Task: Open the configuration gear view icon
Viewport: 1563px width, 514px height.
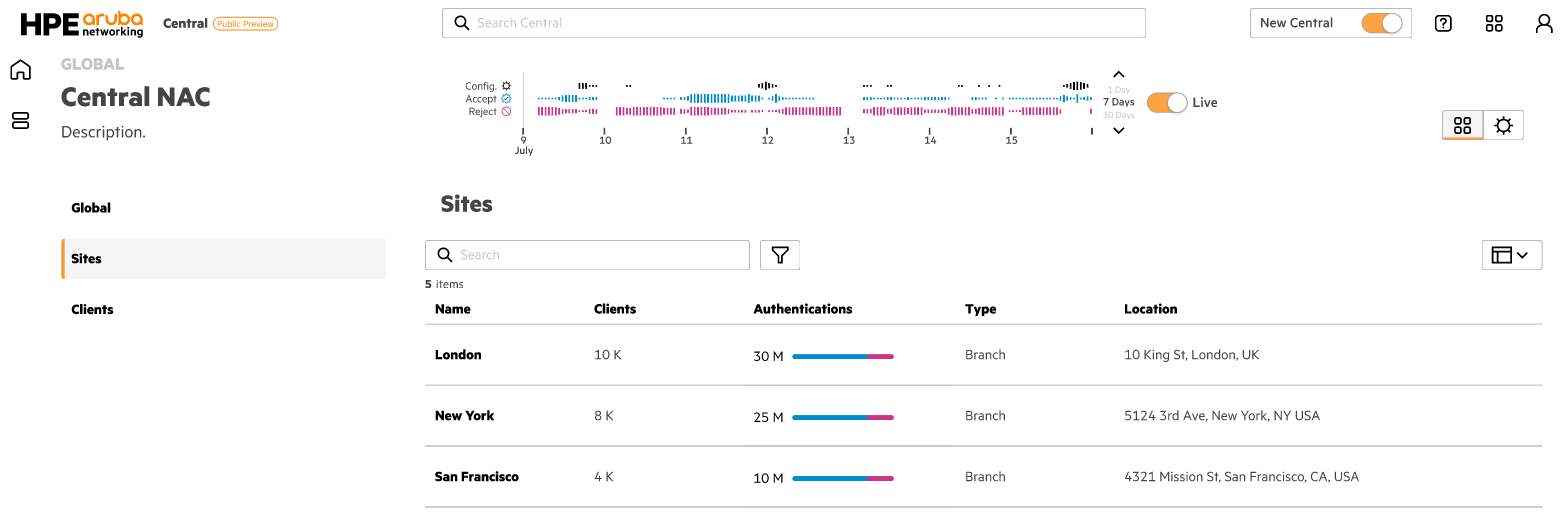Action: 1503,125
